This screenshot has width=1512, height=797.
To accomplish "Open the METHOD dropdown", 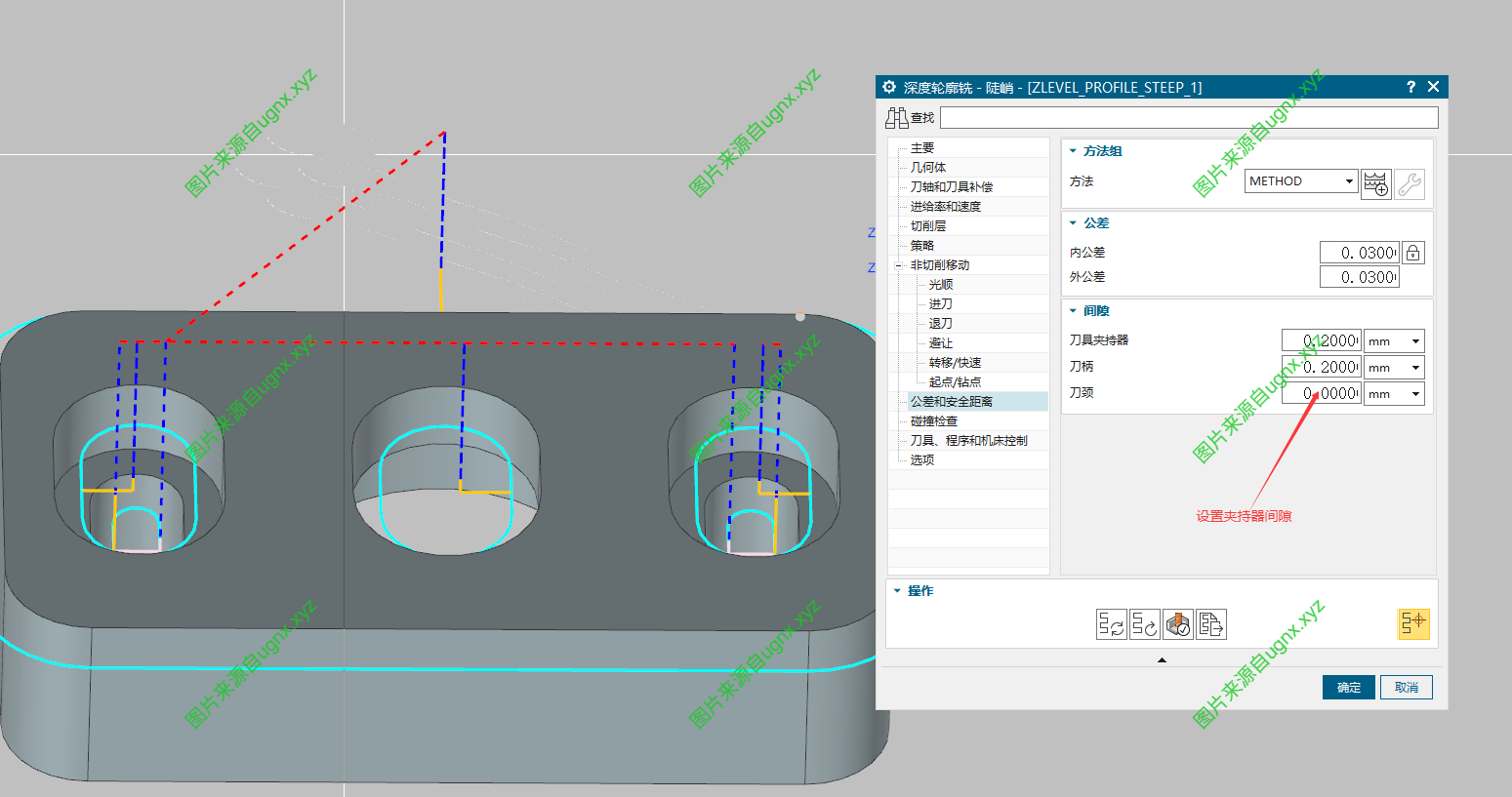I will click(x=1349, y=181).
